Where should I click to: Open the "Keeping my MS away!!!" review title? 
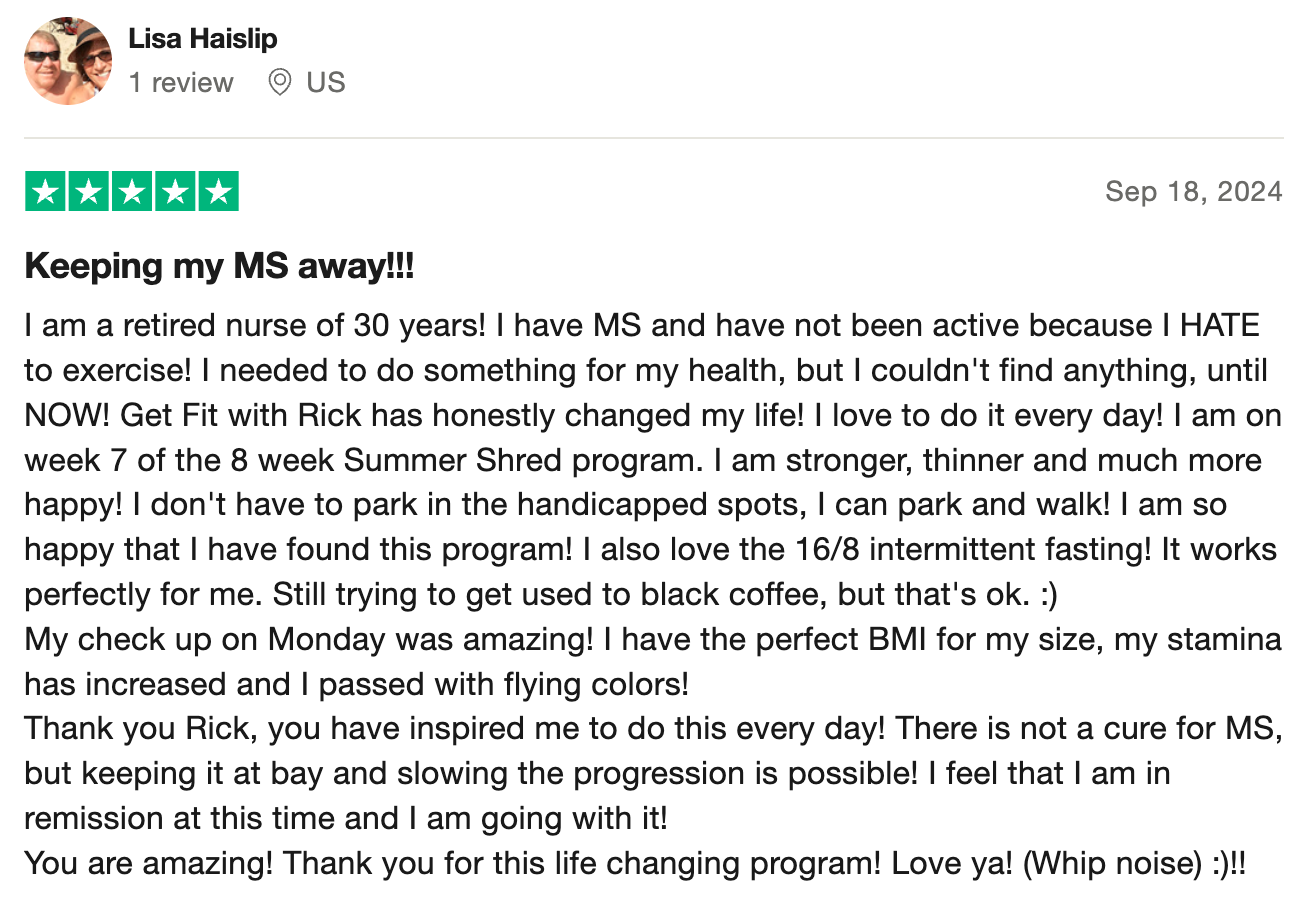(x=219, y=267)
